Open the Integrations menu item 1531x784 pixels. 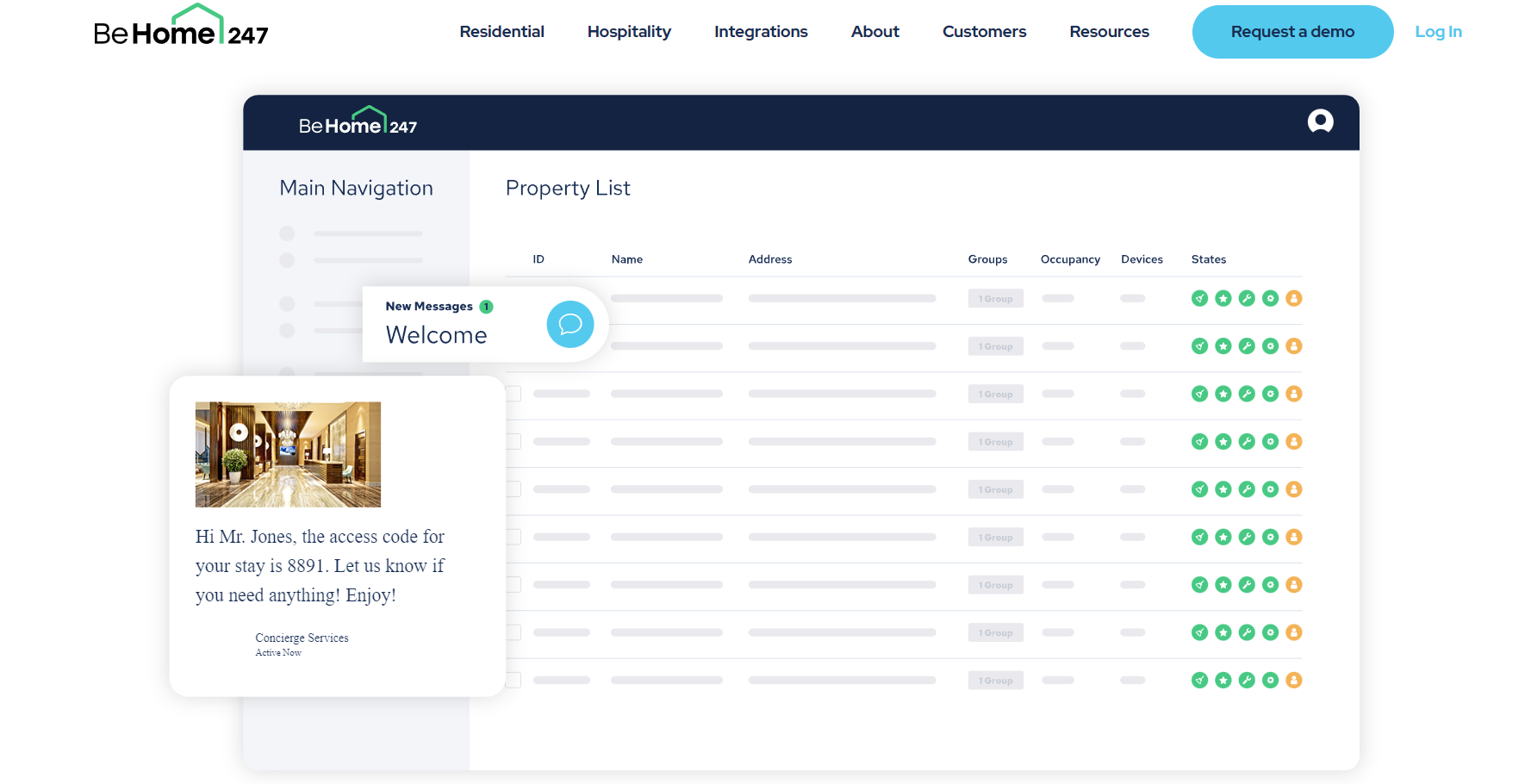click(x=761, y=32)
